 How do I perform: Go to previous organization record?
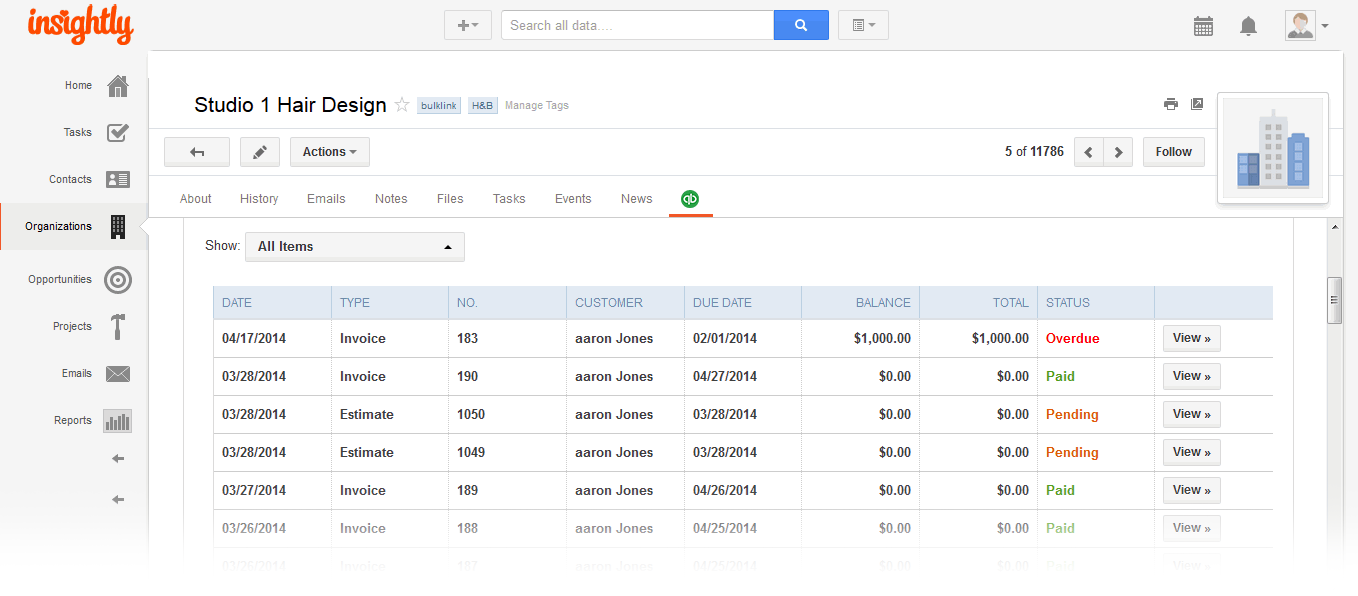tap(1088, 152)
